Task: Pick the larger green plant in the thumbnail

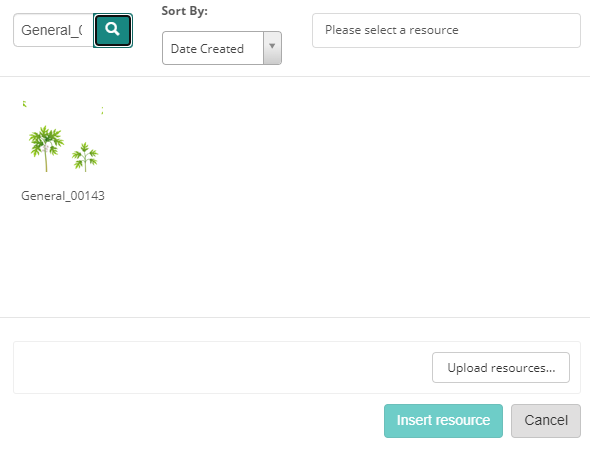Action: tap(46, 148)
